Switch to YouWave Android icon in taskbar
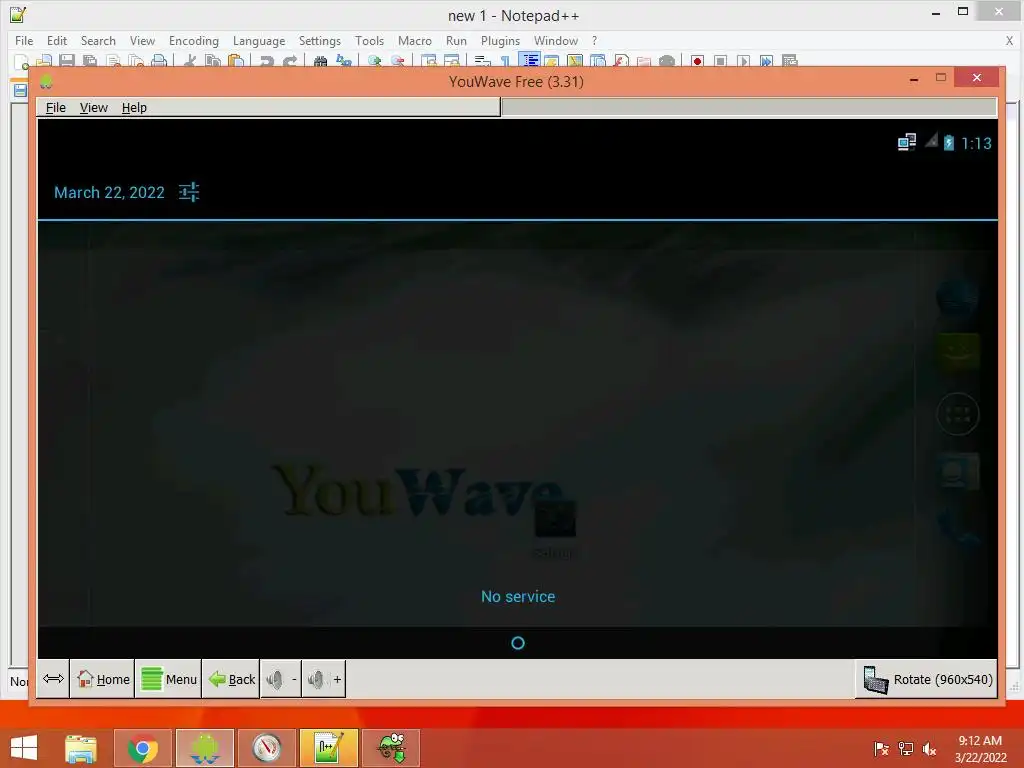This screenshot has width=1024, height=768. point(204,748)
